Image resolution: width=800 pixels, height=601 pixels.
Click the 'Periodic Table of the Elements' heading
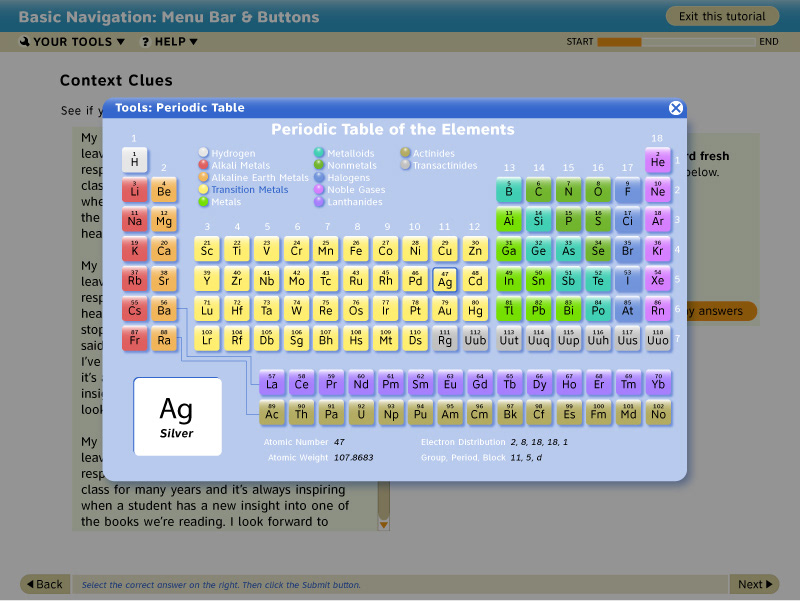click(x=393, y=129)
